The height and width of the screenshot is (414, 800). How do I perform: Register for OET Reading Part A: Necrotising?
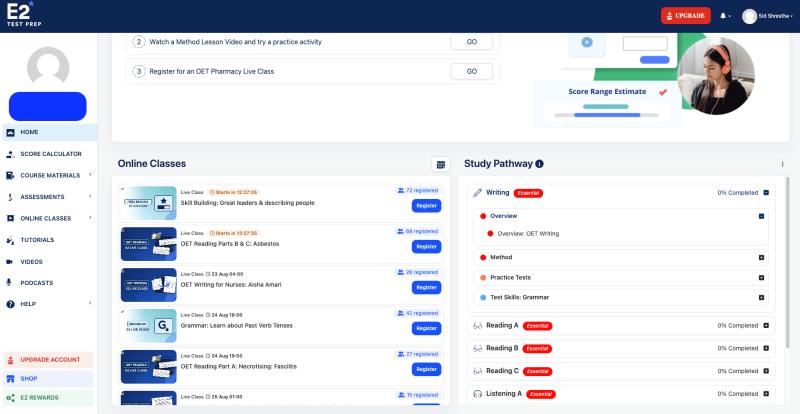pos(427,369)
